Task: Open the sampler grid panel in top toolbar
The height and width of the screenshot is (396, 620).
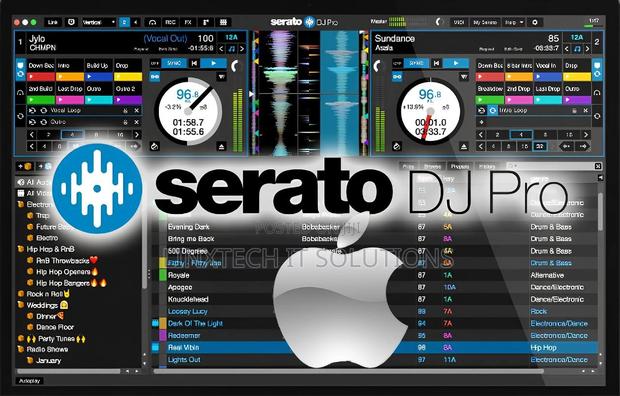Action: pos(223,22)
